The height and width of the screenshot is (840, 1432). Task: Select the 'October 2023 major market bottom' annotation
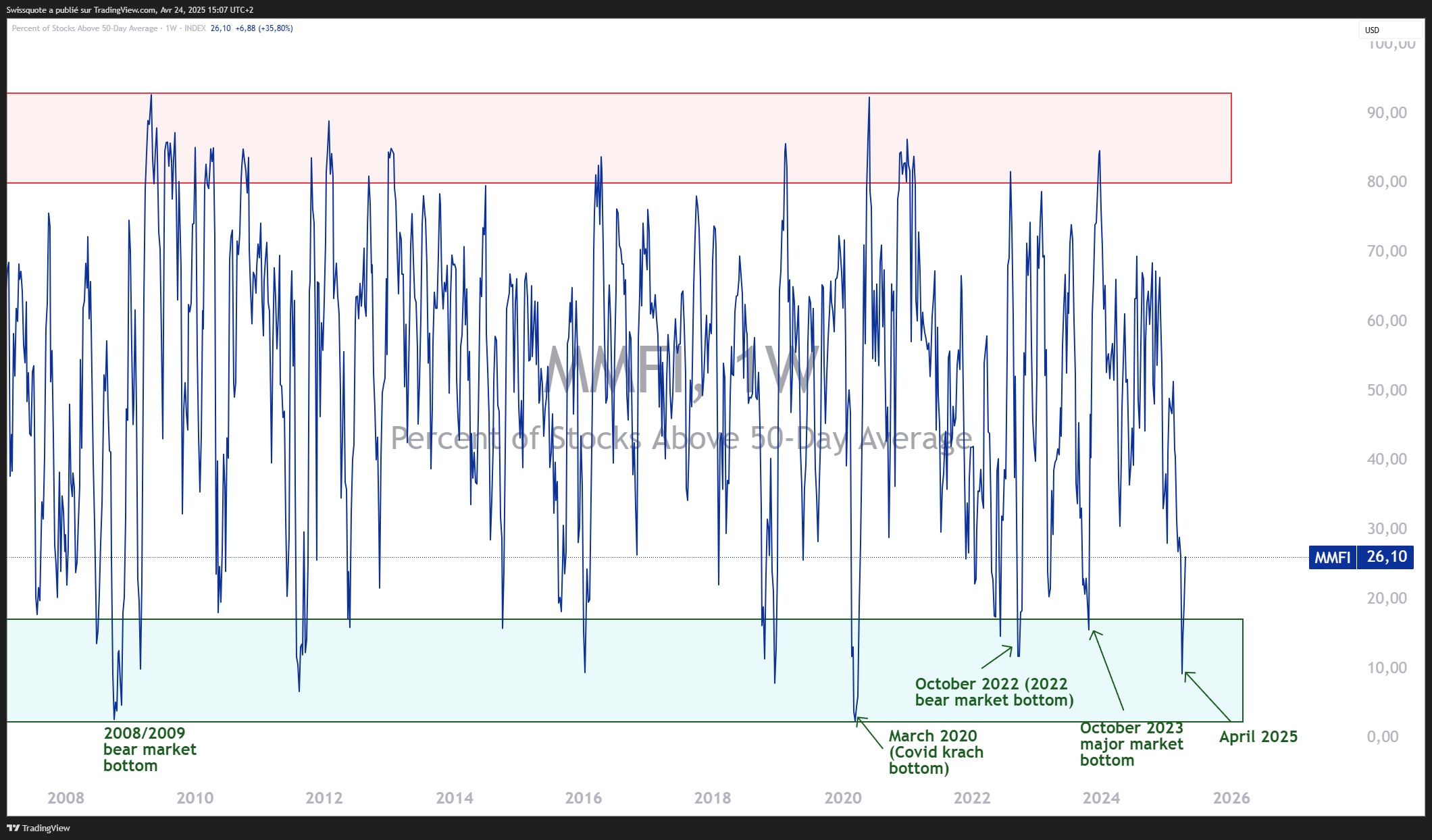point(1131,744)
